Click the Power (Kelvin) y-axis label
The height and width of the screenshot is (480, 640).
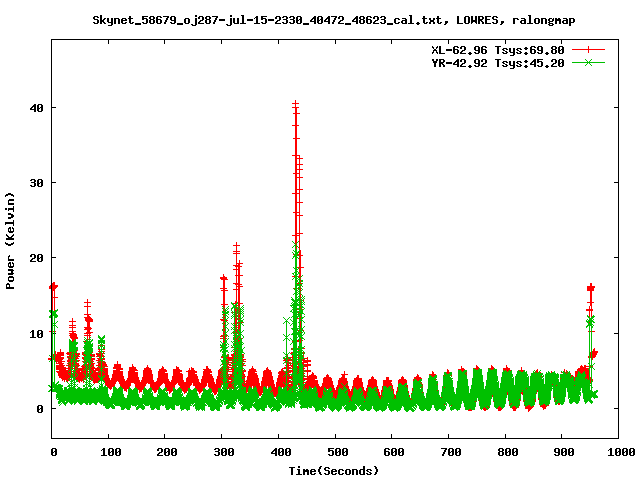coord(10,241)
